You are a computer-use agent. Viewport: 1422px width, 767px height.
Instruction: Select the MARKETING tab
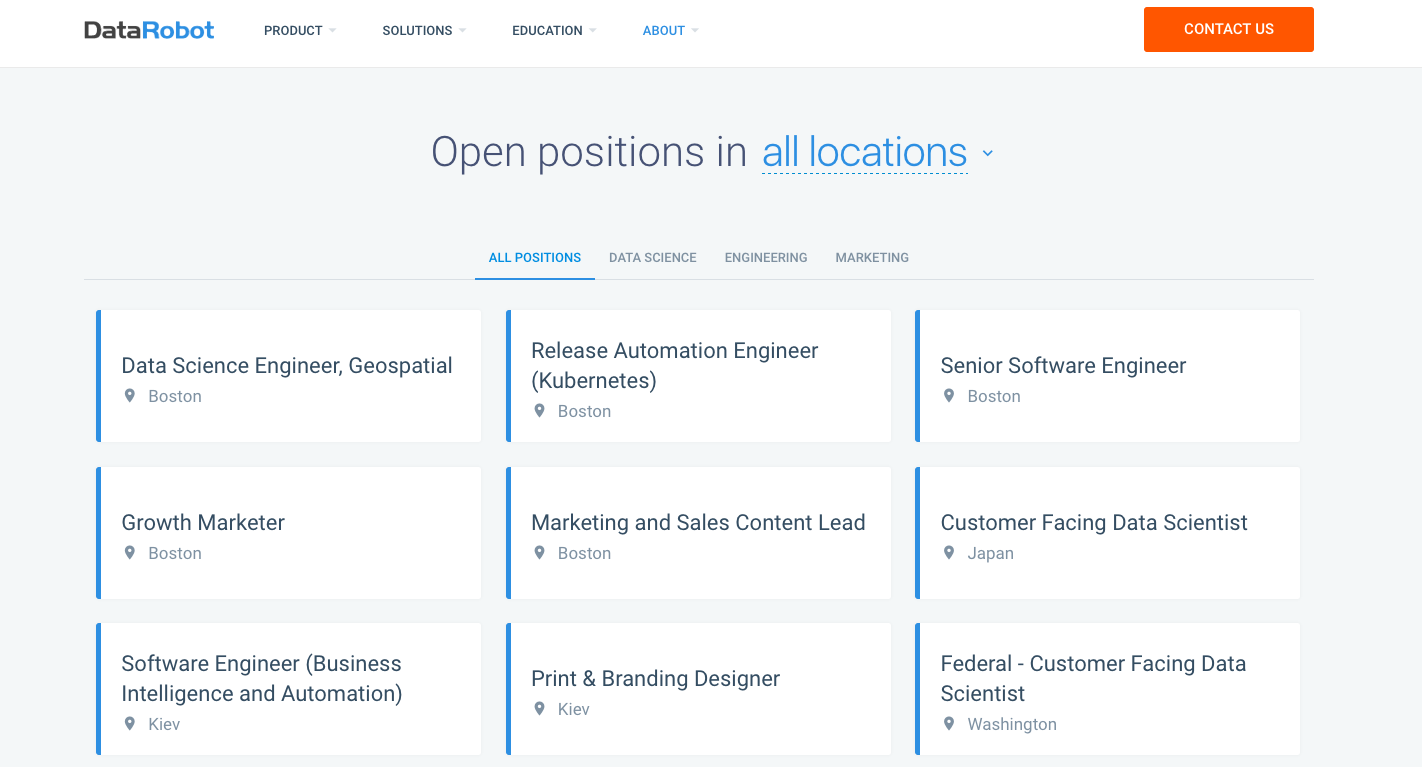point(871,257)
